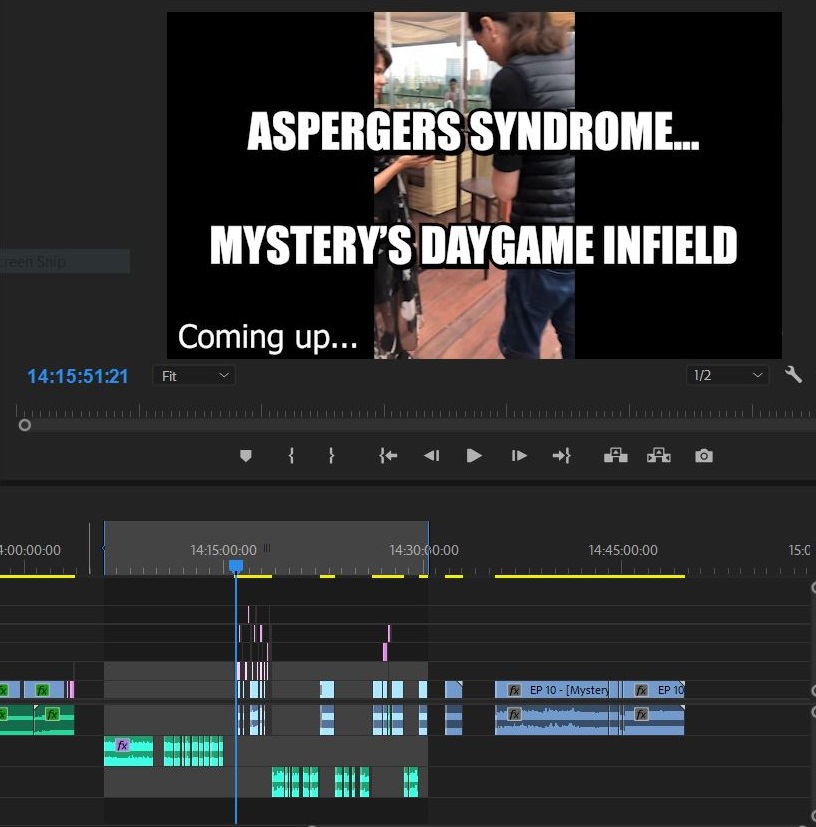The image size is (816, 827).
Task: Step forward one frame
Action: pyautogui.click(x=519, y=456)
